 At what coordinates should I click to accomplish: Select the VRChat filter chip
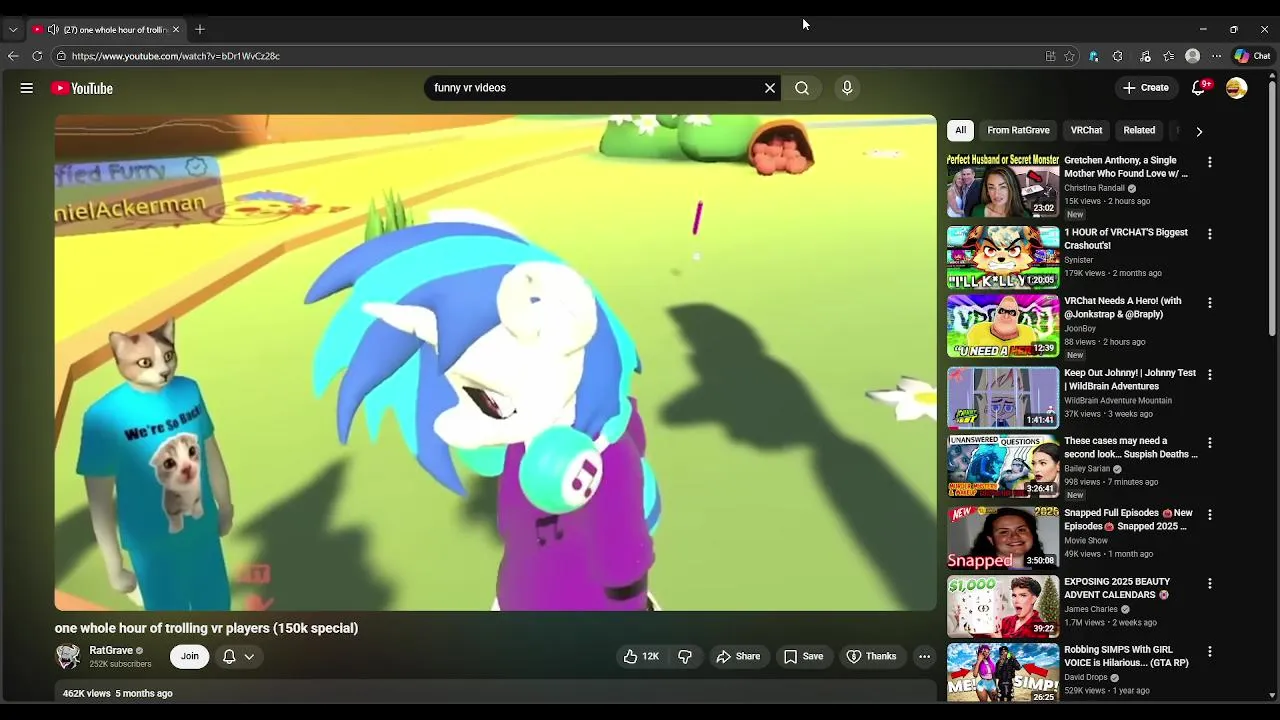click(x=1086, y=130)
